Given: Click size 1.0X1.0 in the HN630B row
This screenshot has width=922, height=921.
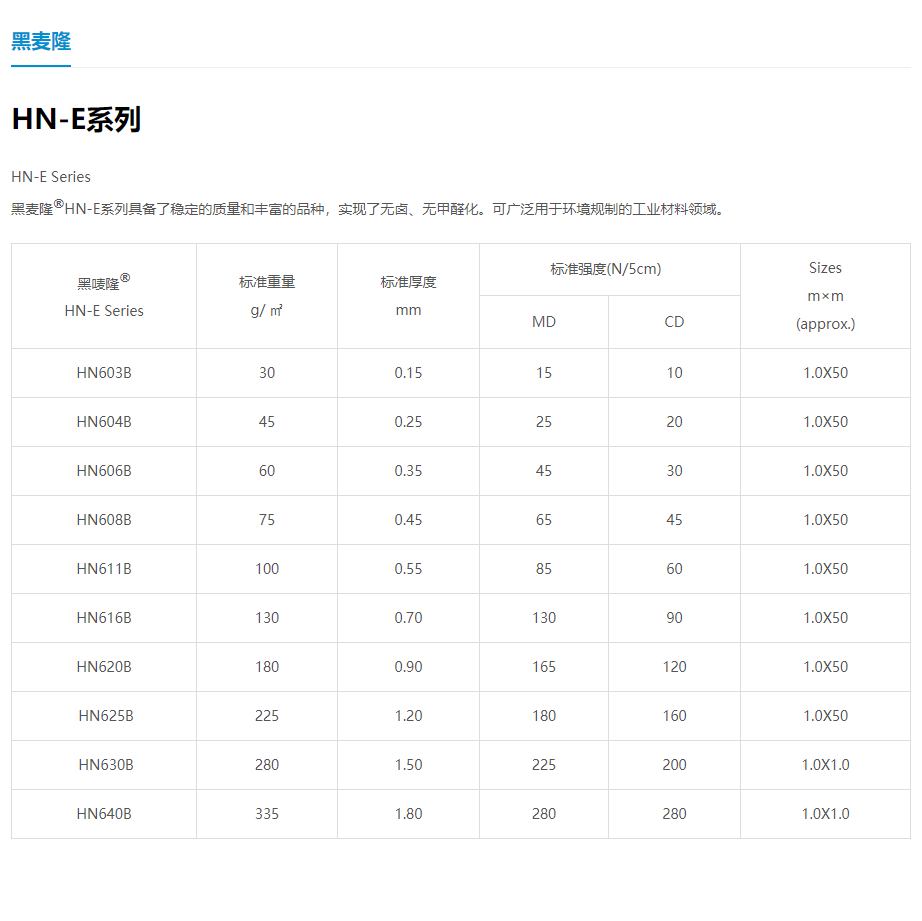Looking at the screenshot, I should (826, 765).
